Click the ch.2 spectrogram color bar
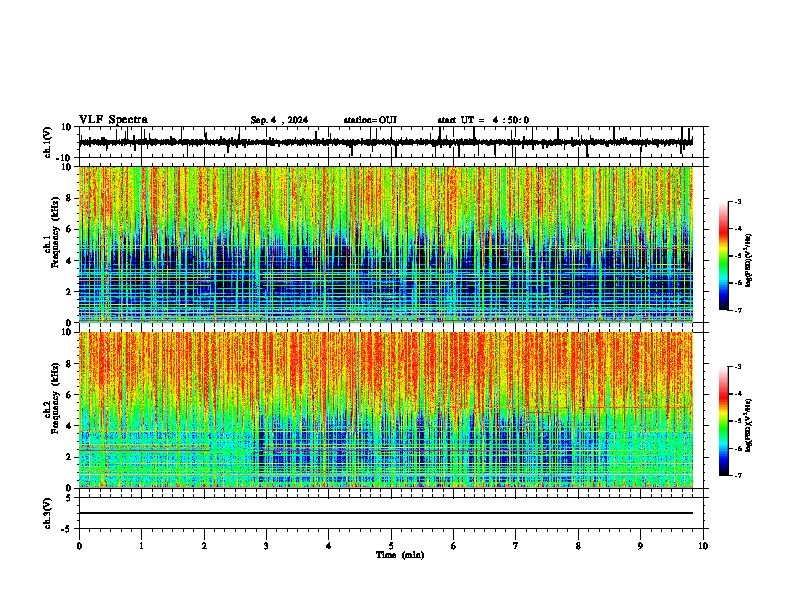 click(724, 421)
